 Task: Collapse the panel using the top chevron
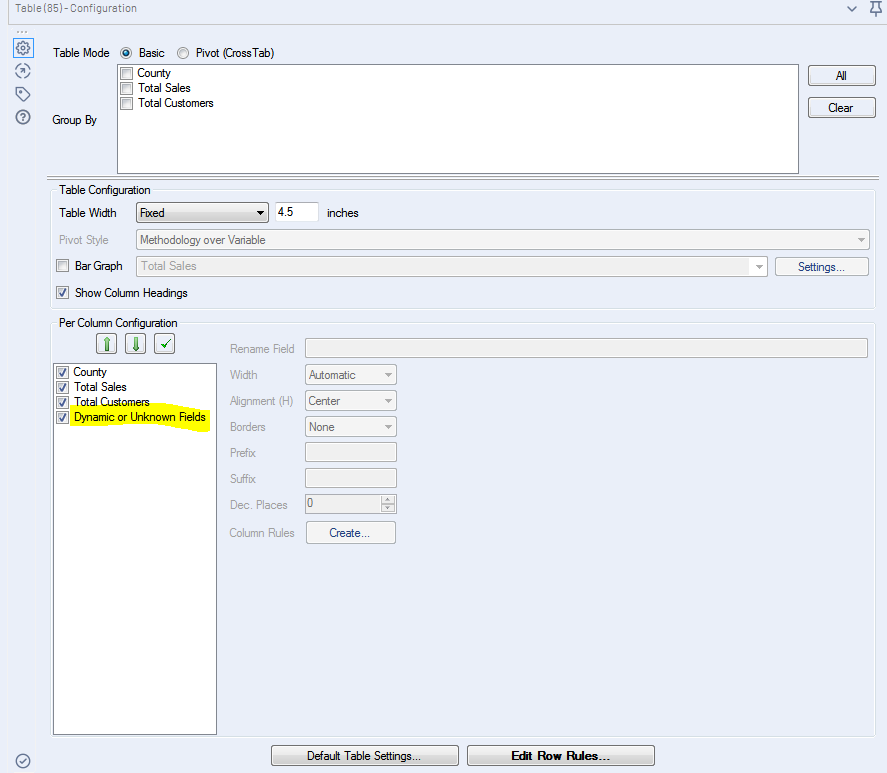coord(852,8)
